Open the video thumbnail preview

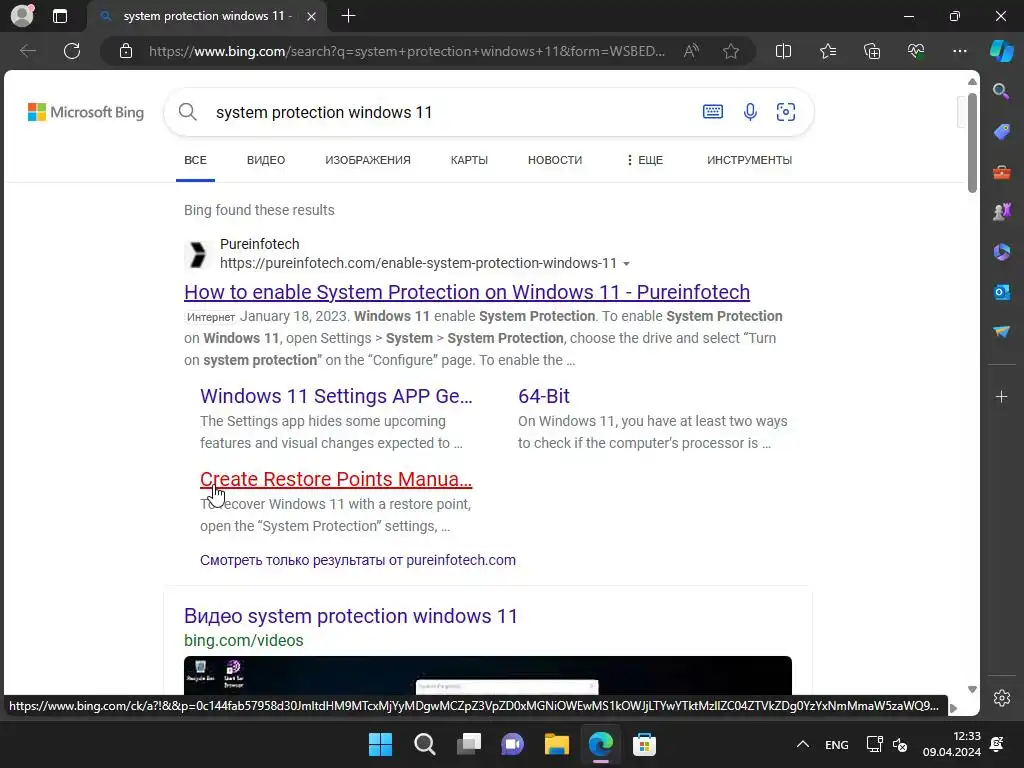(x=488, y=676)
